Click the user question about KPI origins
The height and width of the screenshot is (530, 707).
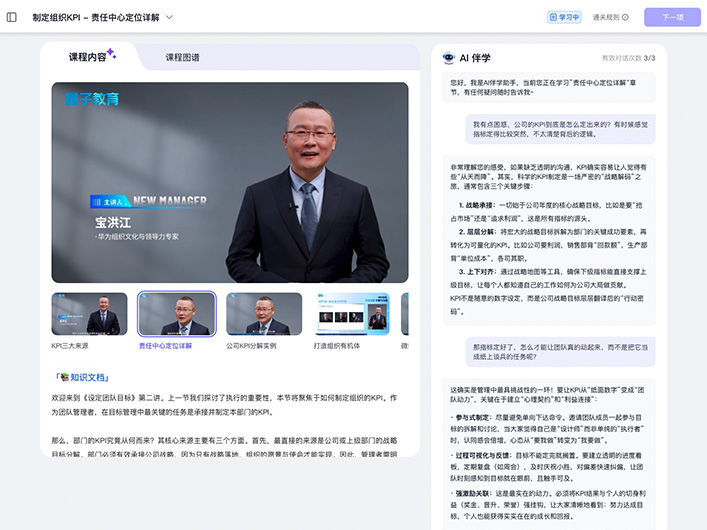click(x=560, y=129)
